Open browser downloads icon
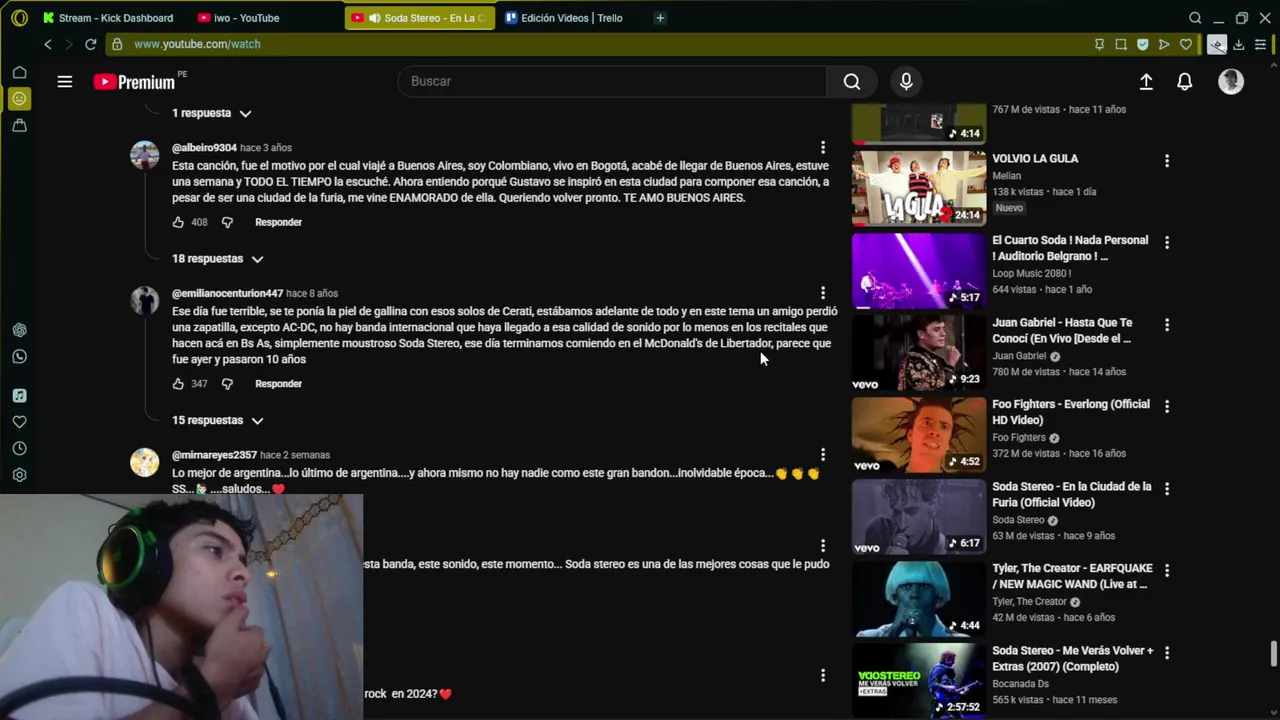The image size is (1280, 720). (x=1239, y=44)
